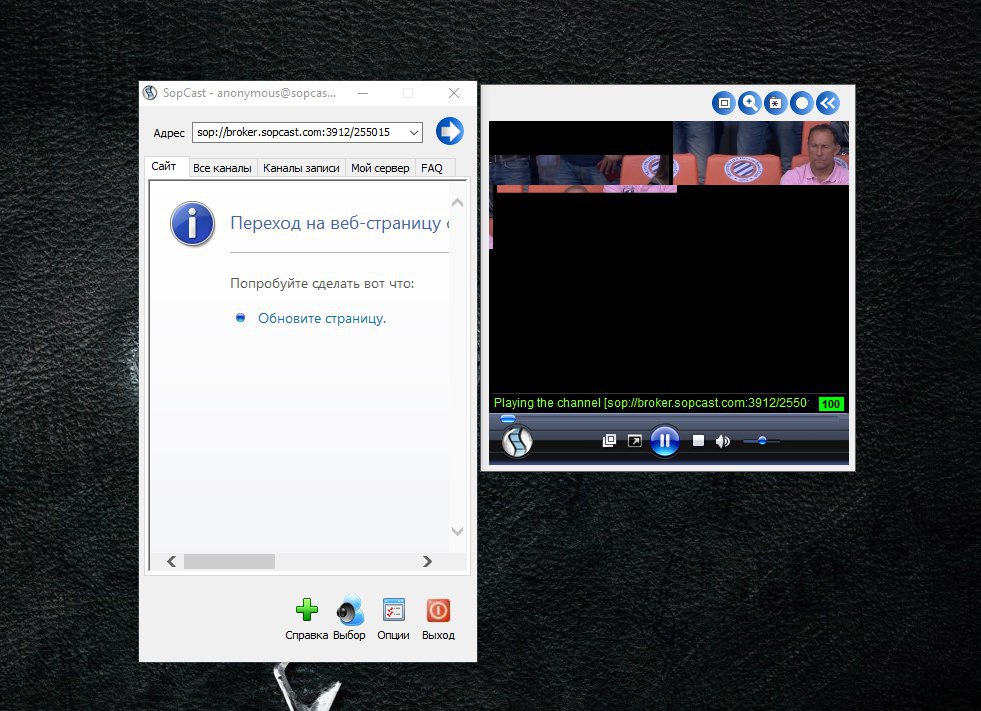Open Опции settings icon
This screenshot has height=711, width=981.
394,610
